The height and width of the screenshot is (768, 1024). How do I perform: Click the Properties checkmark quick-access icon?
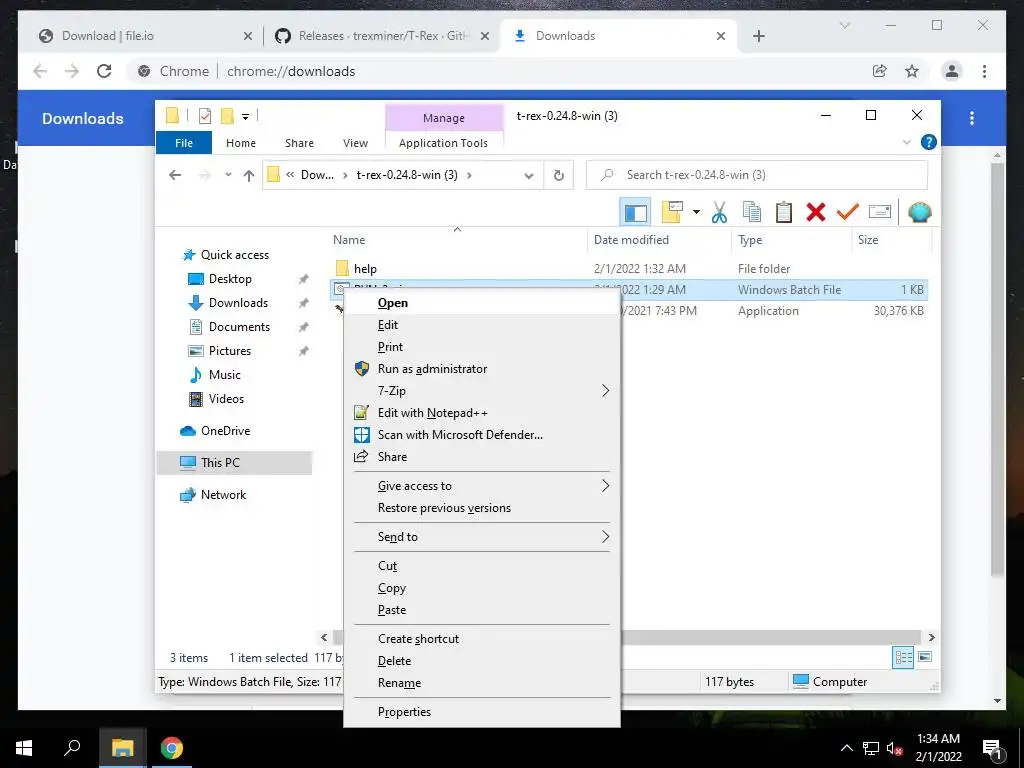[205, 116]
